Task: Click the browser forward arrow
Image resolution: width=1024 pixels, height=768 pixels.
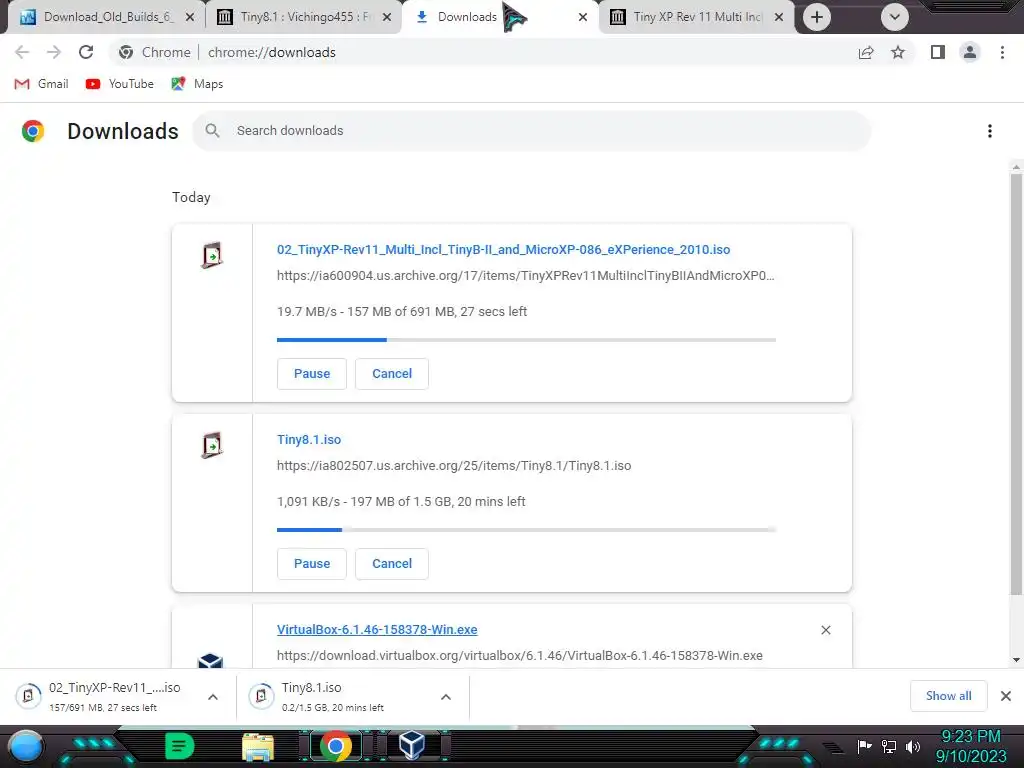Action: point(54,52)
